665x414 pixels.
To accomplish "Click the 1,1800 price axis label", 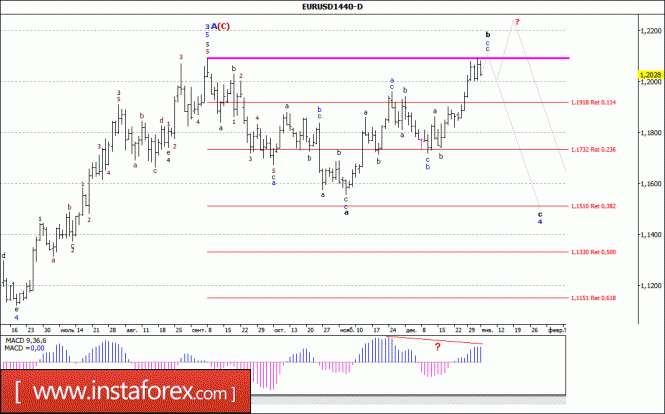I will [651, 133].
